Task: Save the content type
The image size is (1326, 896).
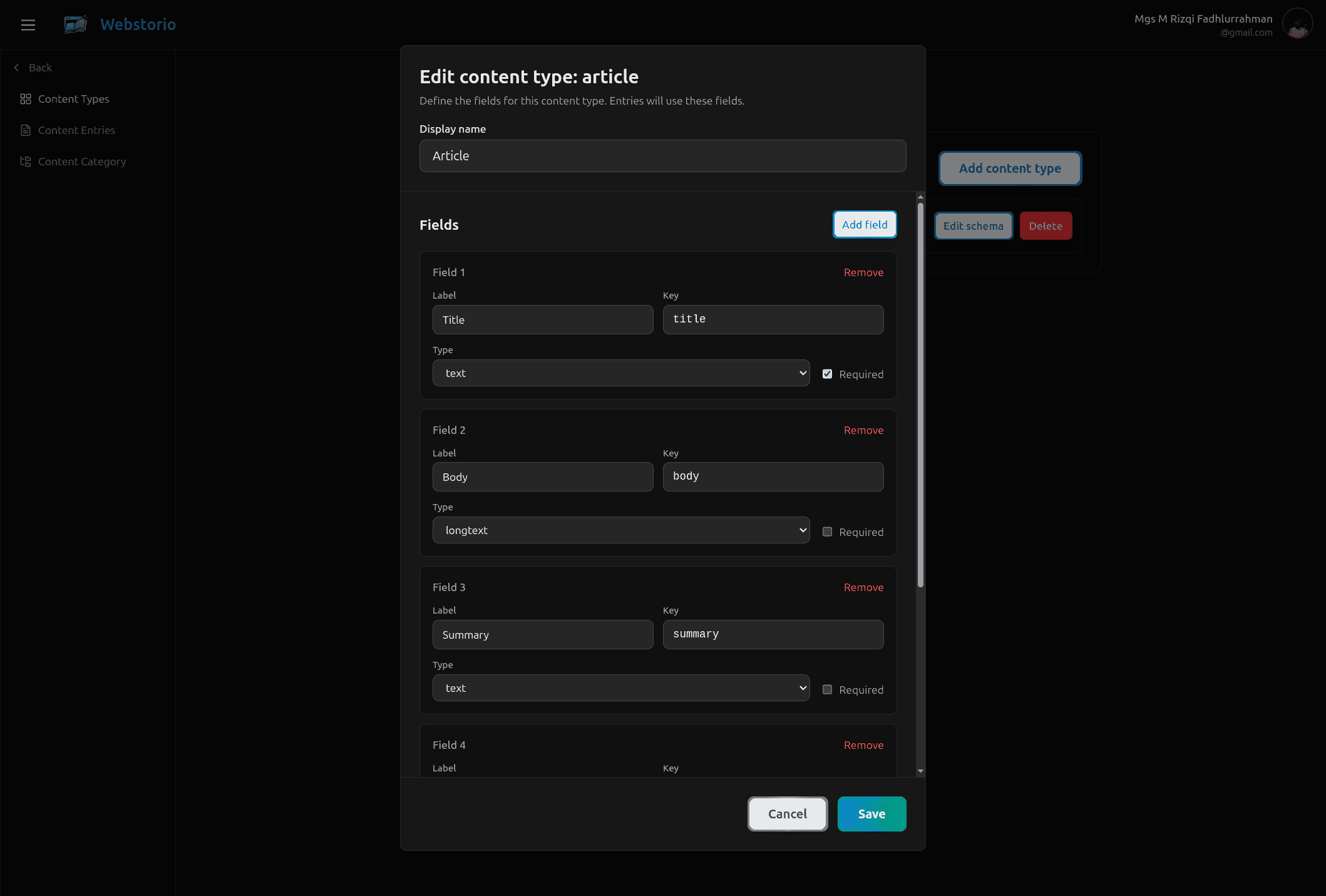Action: click(x=871, y=814)
